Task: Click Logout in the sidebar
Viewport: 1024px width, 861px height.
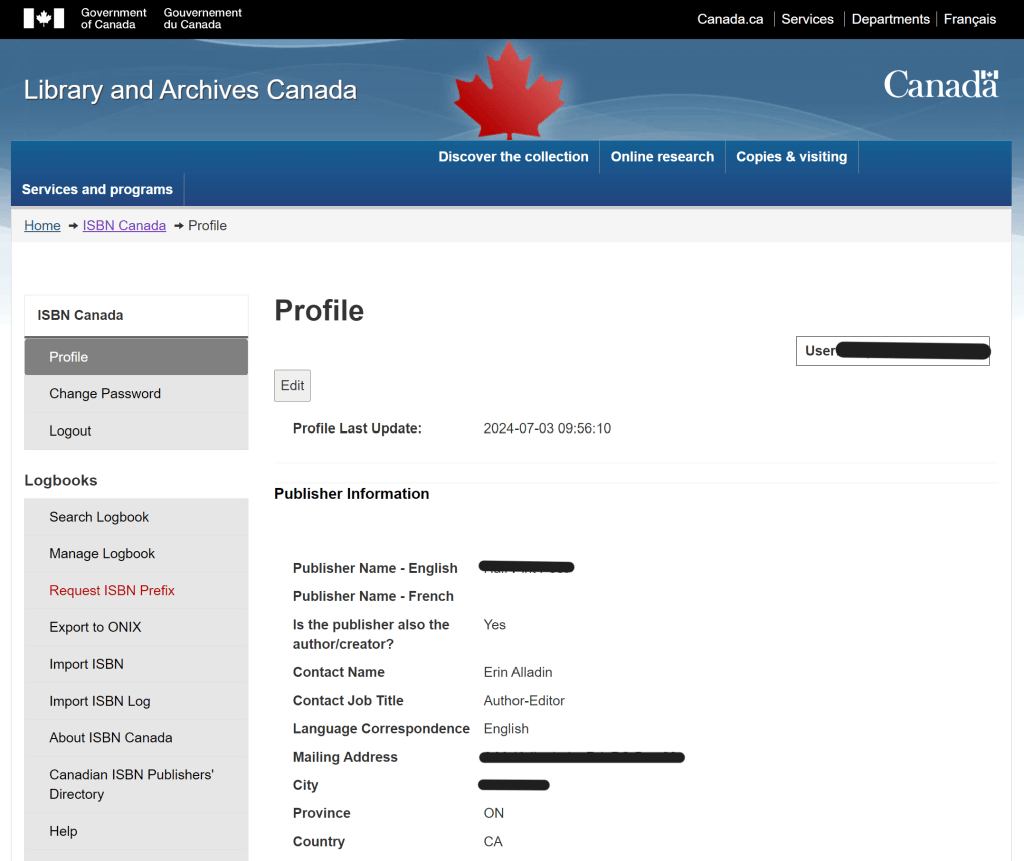Action: coord(70,431)
